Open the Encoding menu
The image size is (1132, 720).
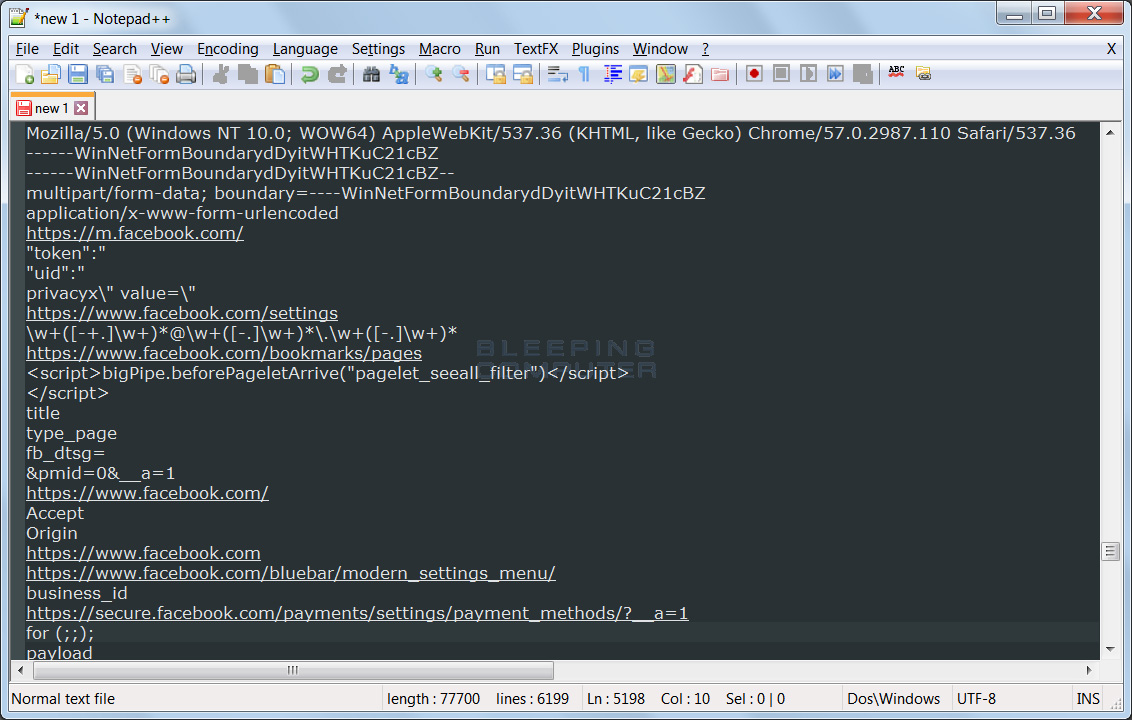click(228, 48)
